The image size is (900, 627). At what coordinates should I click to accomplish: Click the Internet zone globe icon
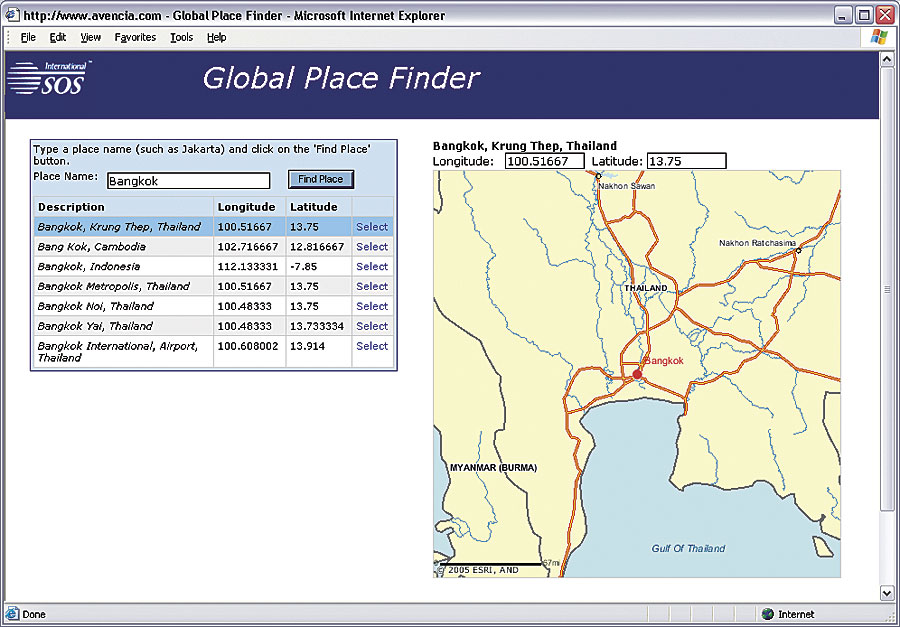(767, 614)
